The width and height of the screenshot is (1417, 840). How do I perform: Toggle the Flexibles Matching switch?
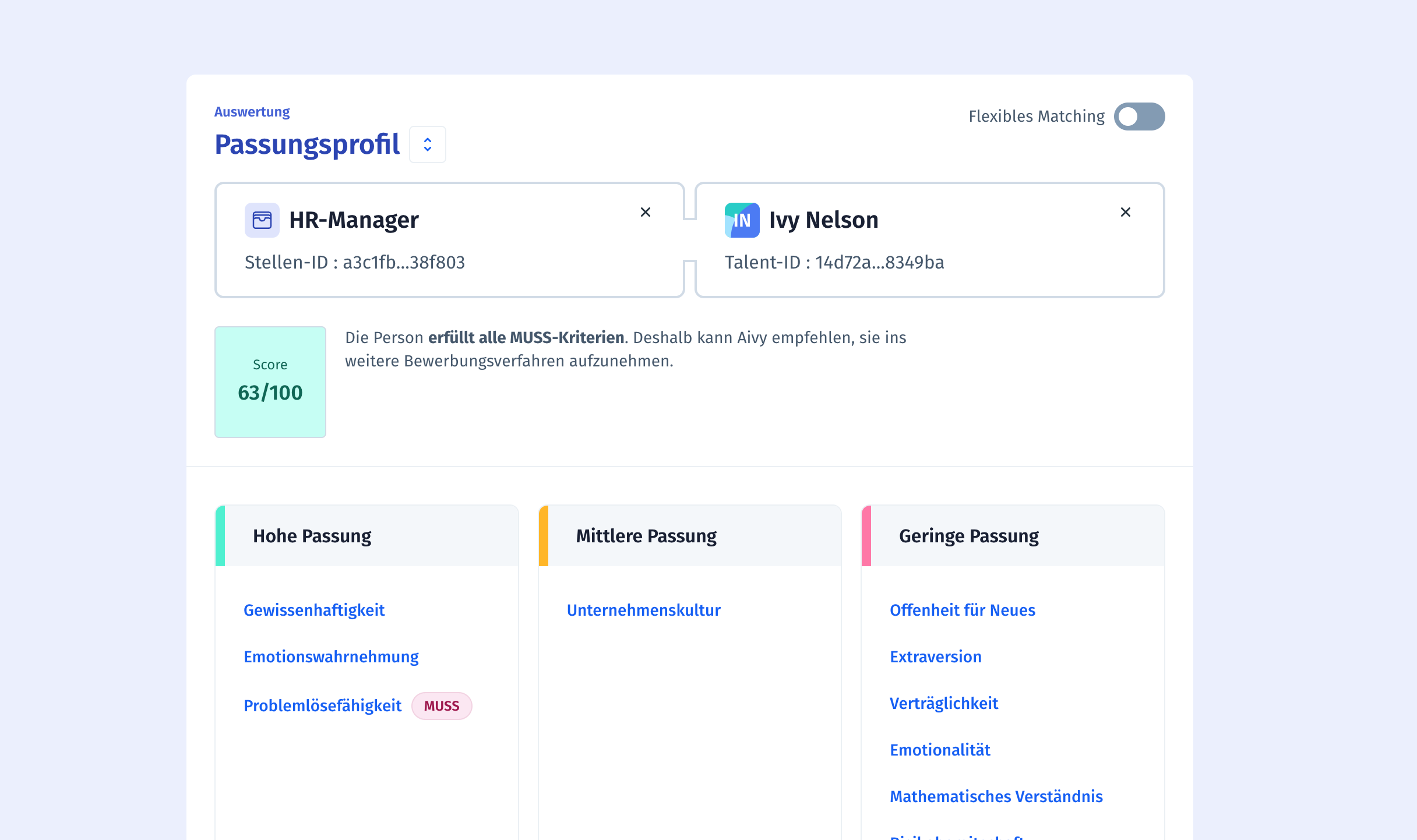(1139, 117)
